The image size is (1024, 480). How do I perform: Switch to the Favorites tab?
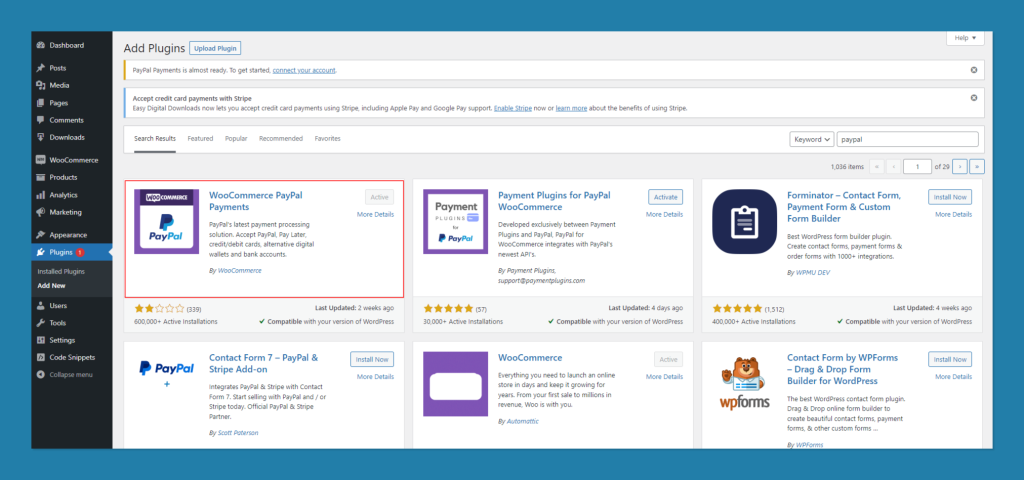327,138
